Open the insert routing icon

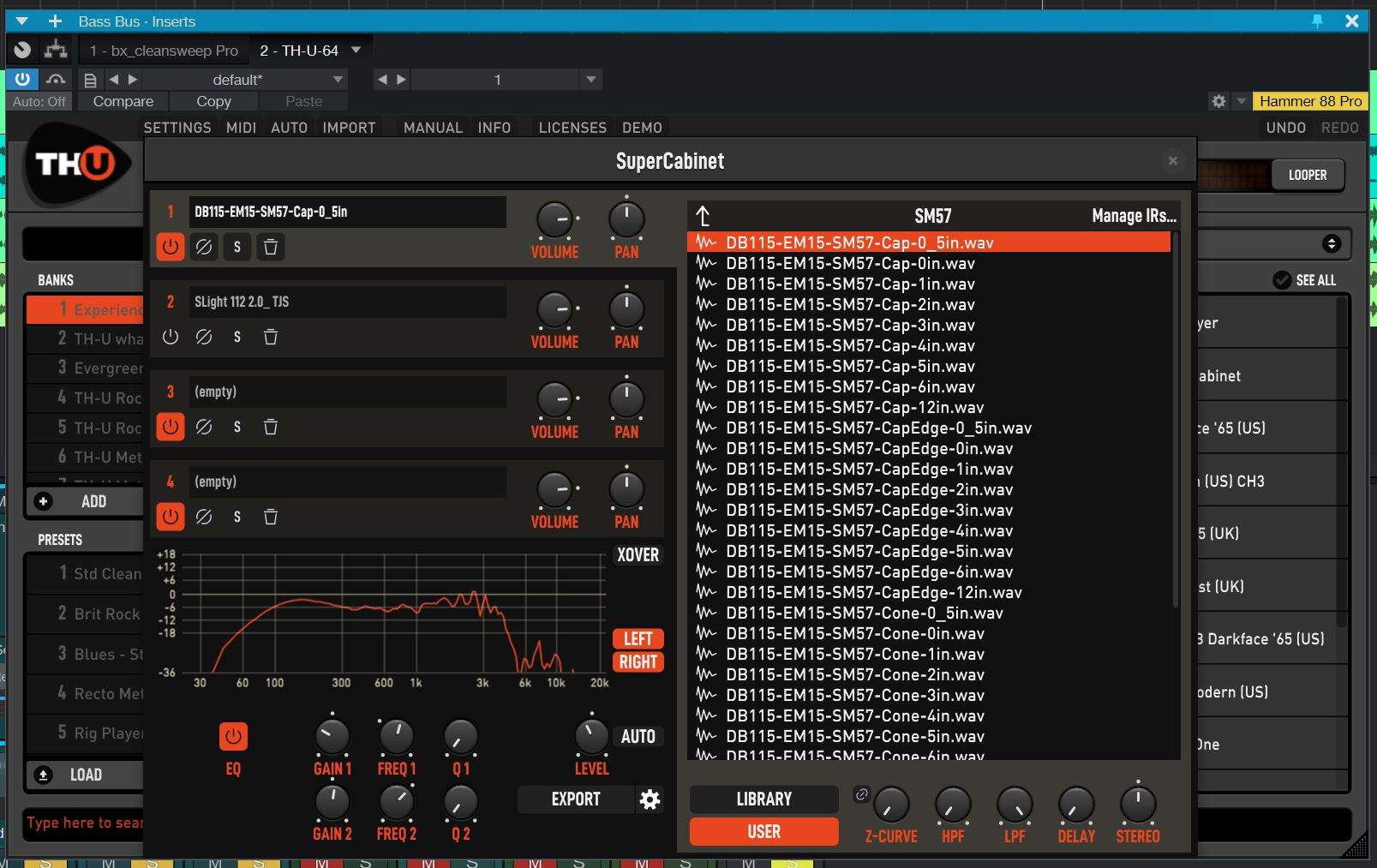(56, 50)
